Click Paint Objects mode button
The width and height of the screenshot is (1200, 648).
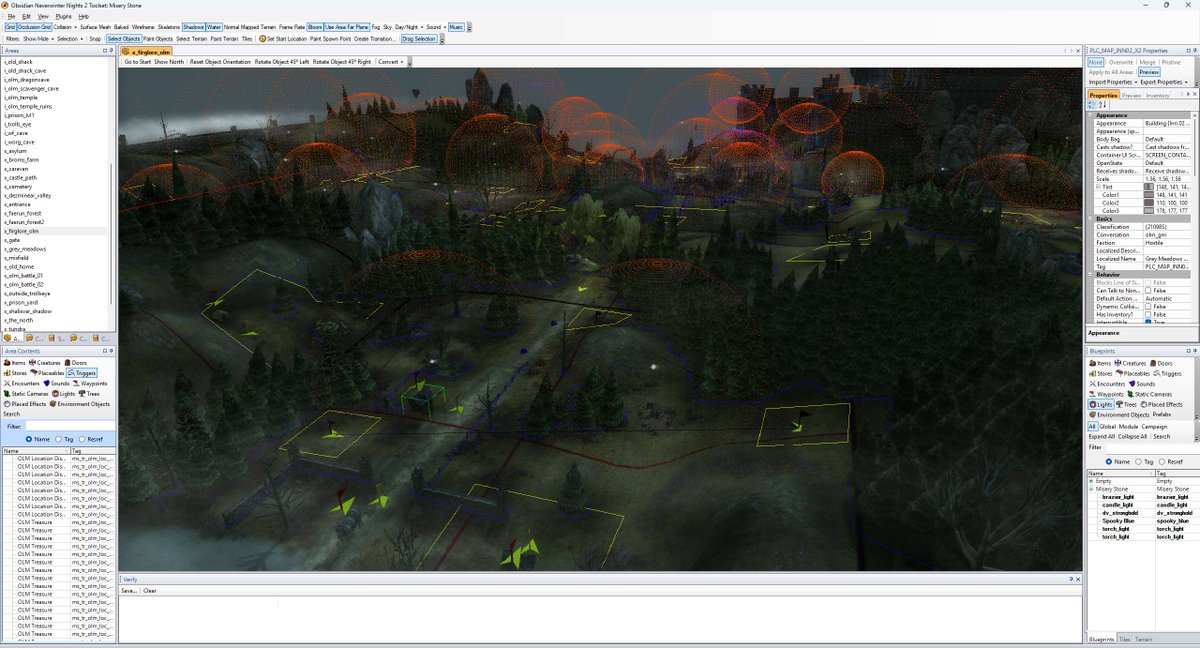[158, 38]
